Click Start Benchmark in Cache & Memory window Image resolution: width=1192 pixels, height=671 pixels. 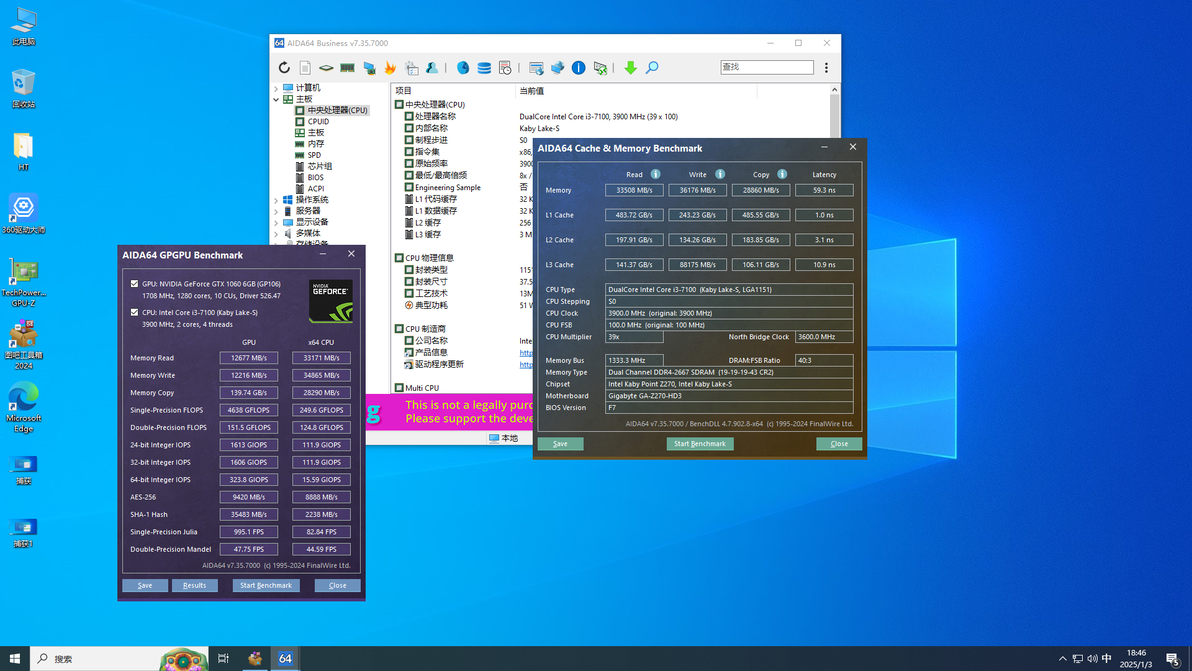(x=699, y=444)
